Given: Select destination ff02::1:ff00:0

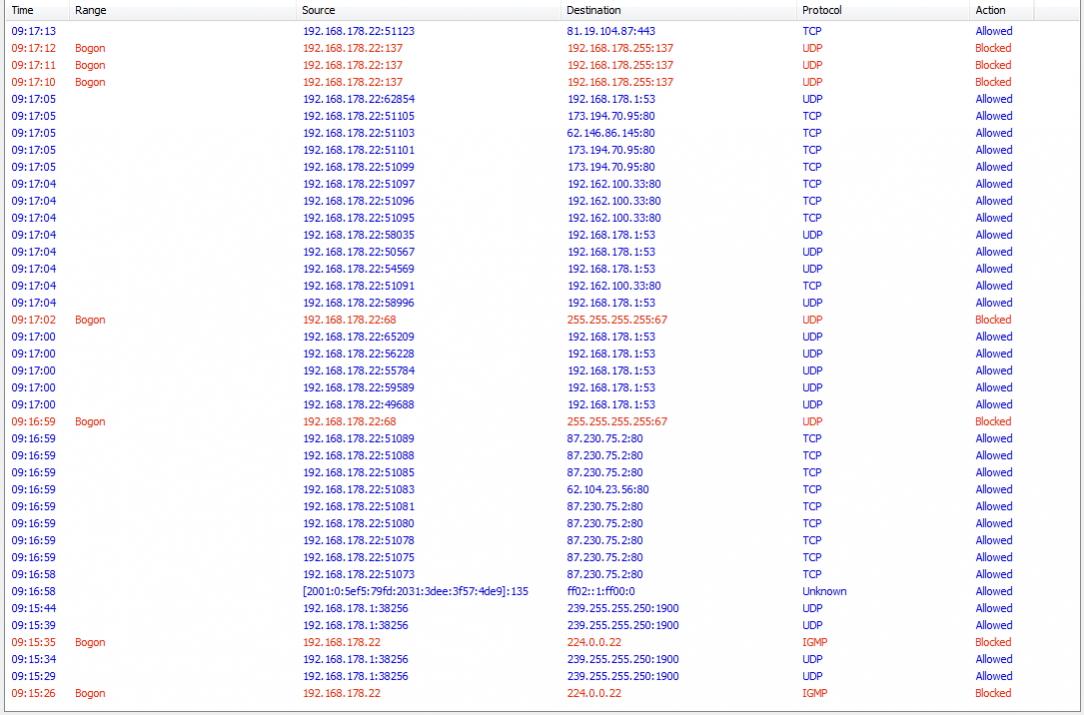Looking at the screenshot, I should point(601,591).
